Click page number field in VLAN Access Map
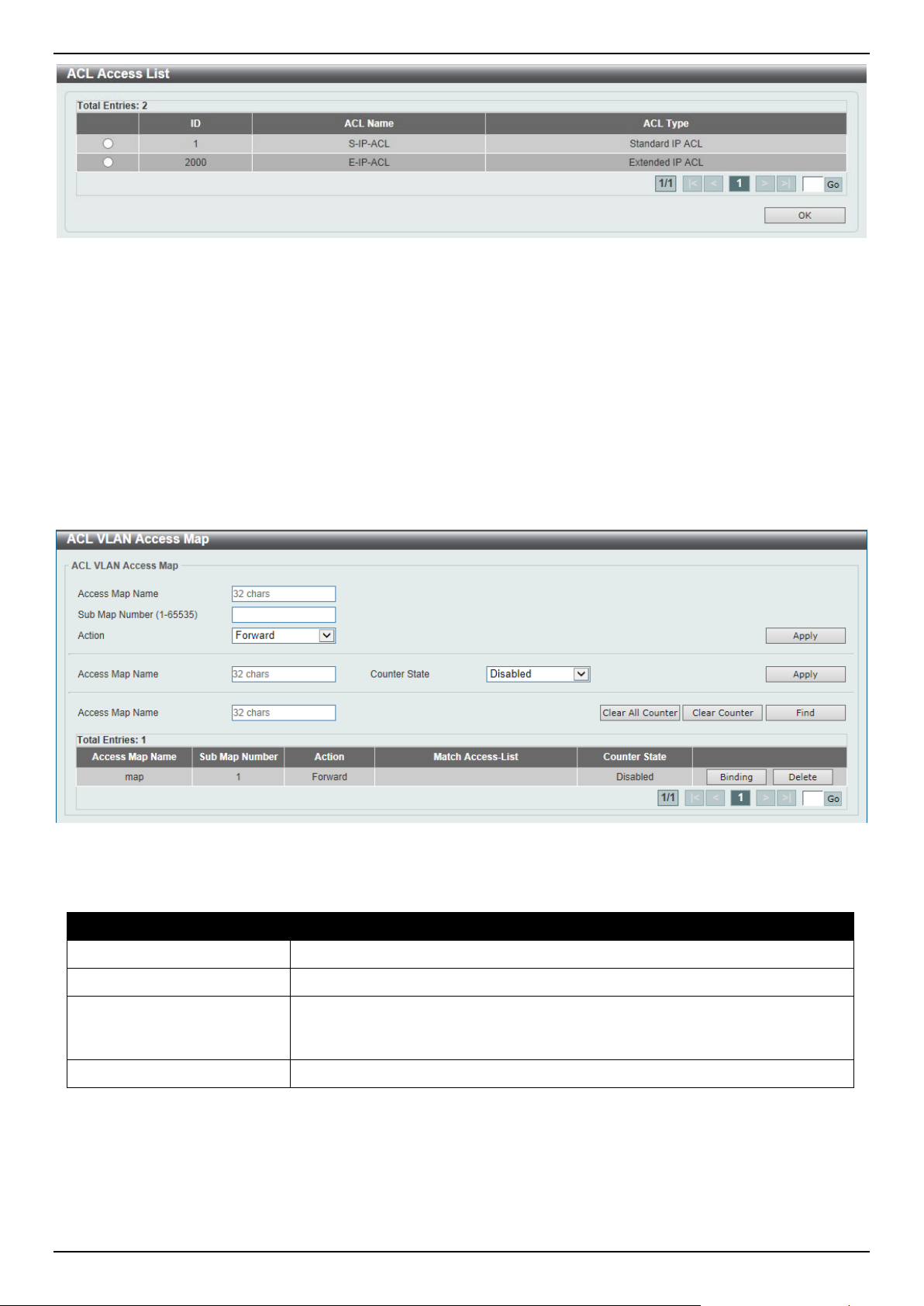The height and width of the screenshot is (1306, 924). tap(812, 798)
